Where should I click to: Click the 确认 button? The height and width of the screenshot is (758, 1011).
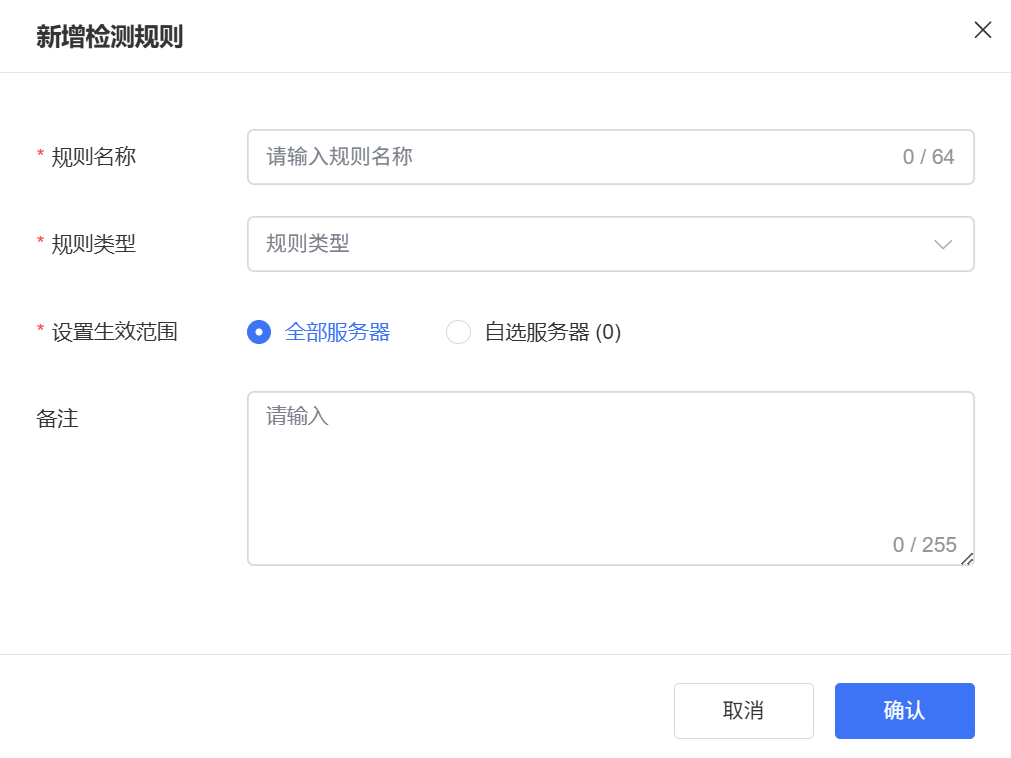coord(904,710)
